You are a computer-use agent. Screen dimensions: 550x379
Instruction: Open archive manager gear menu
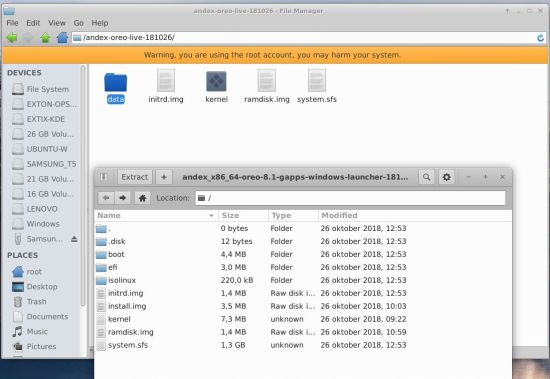point(447,177)
